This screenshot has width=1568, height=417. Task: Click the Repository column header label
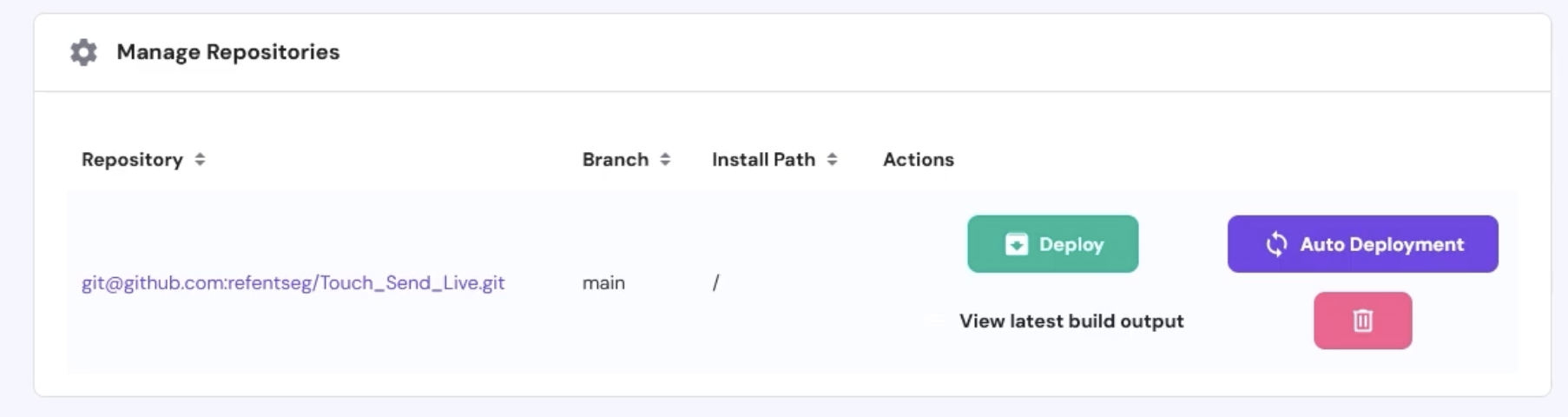click(132, 160)
